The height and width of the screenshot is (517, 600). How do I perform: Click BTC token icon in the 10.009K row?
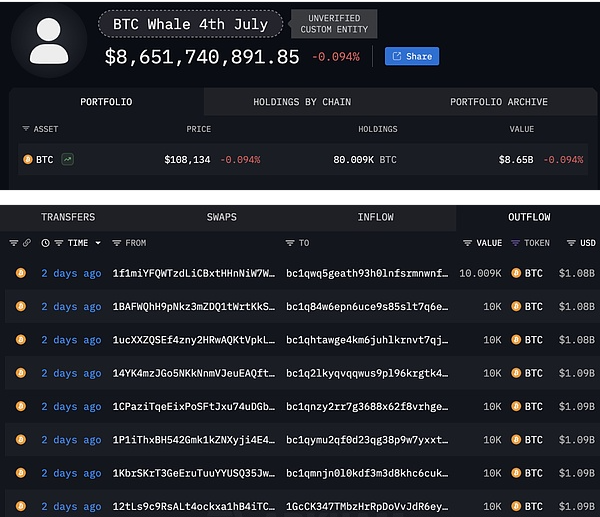(516, 273)
